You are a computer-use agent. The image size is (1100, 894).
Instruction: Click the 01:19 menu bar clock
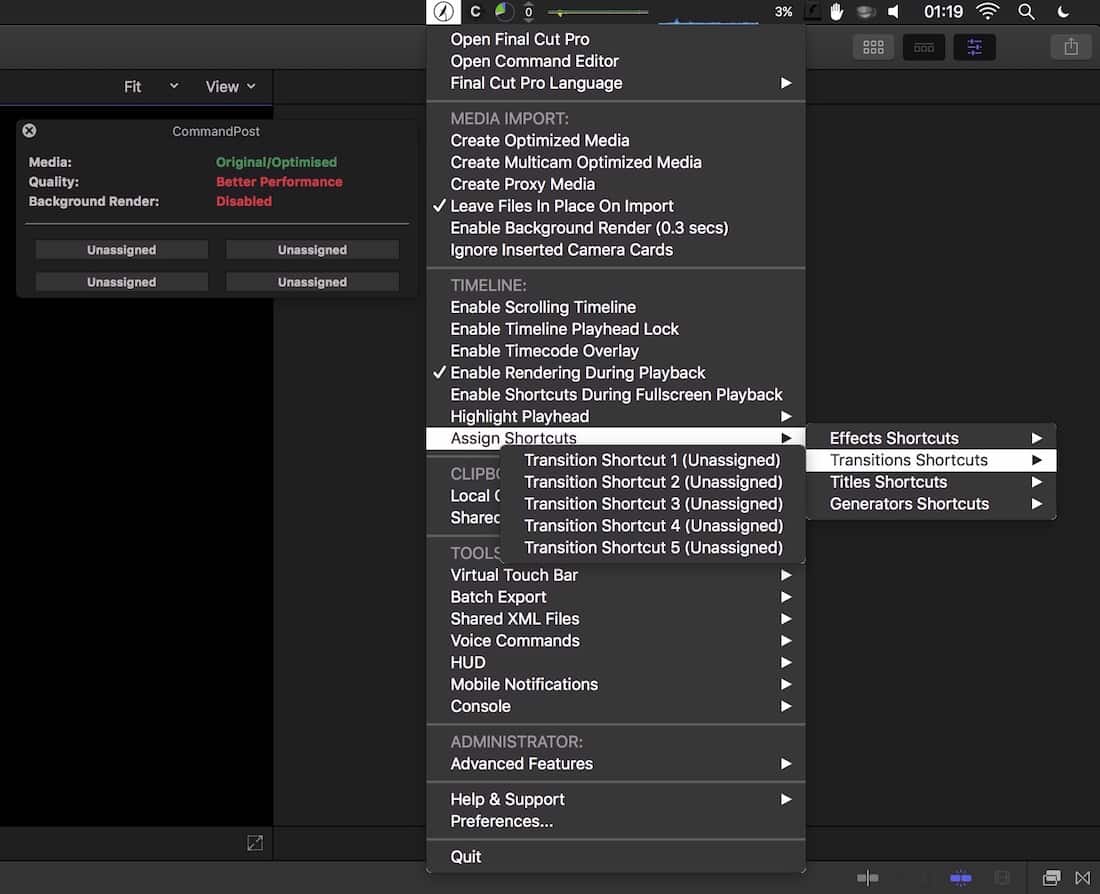[x=943, y=12]
